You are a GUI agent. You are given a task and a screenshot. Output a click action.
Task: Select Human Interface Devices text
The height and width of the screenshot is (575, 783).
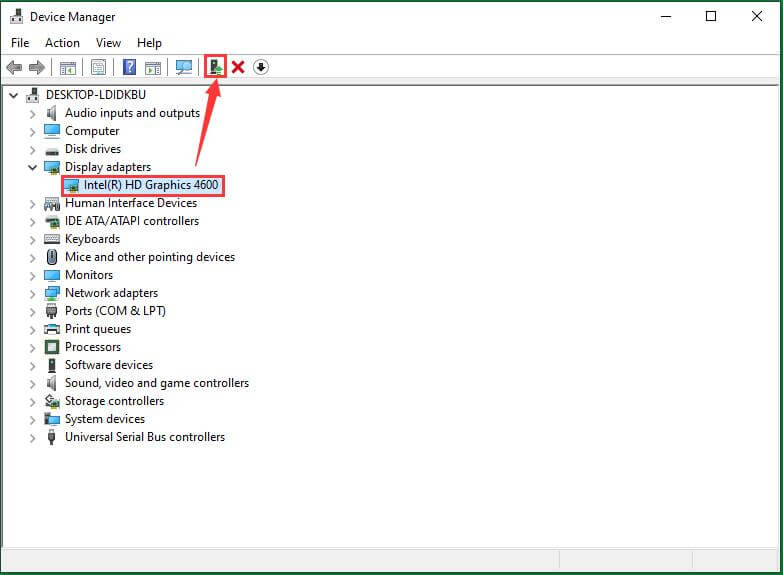(x=131, y=203)
